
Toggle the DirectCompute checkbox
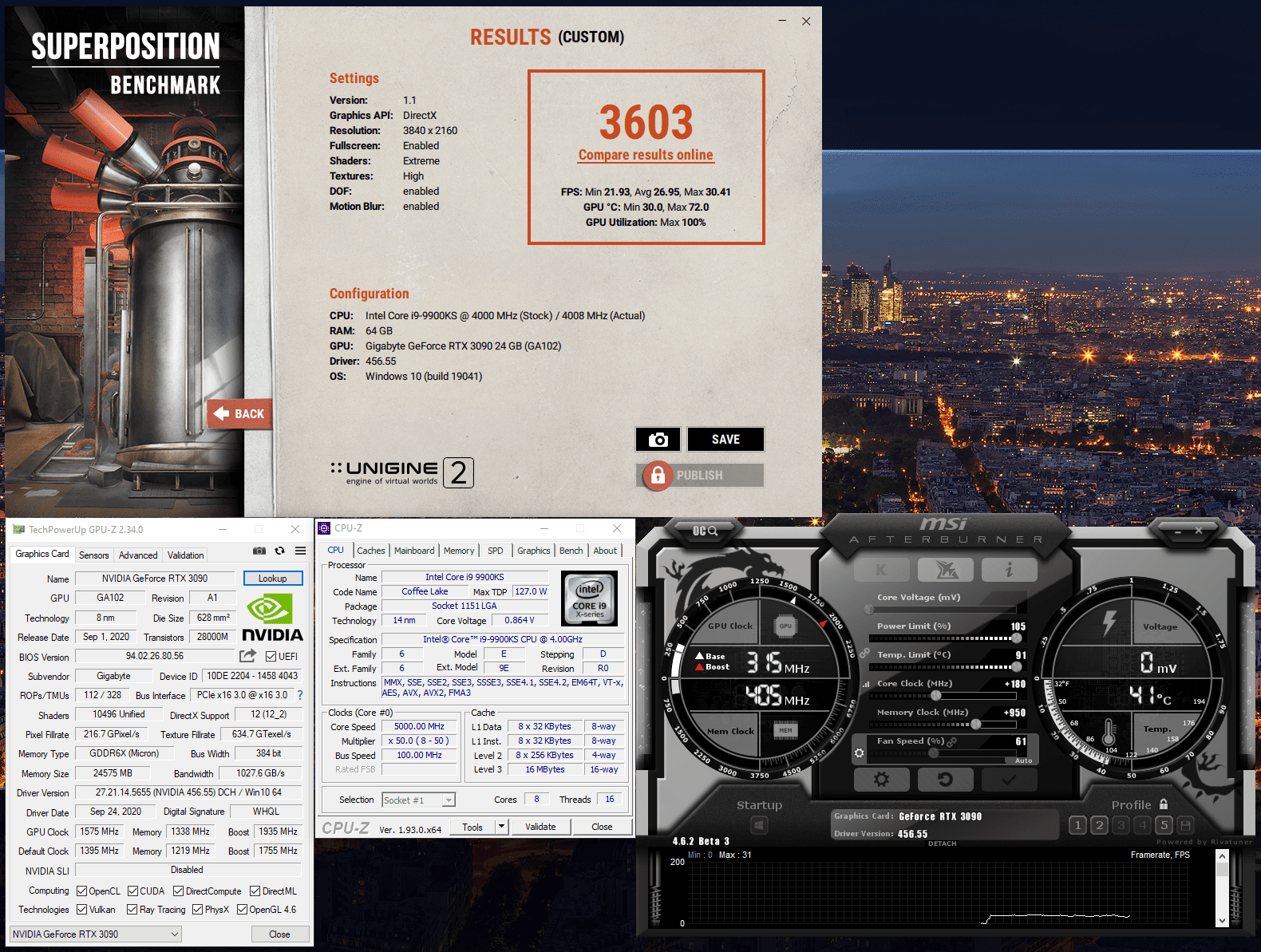tap(178, 891)
